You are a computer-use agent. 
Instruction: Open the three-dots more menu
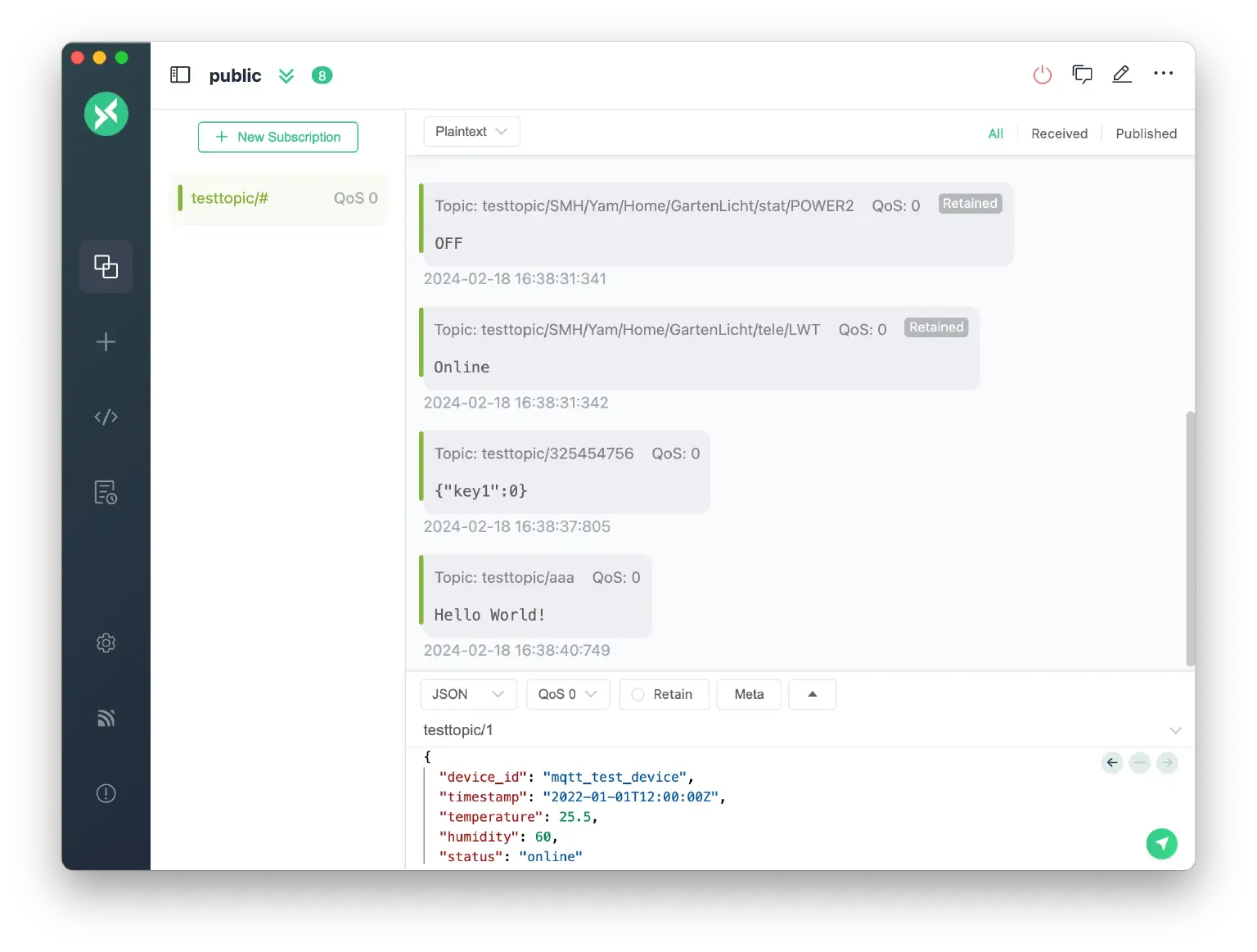pyautogui.click(x=1163, y=74)
